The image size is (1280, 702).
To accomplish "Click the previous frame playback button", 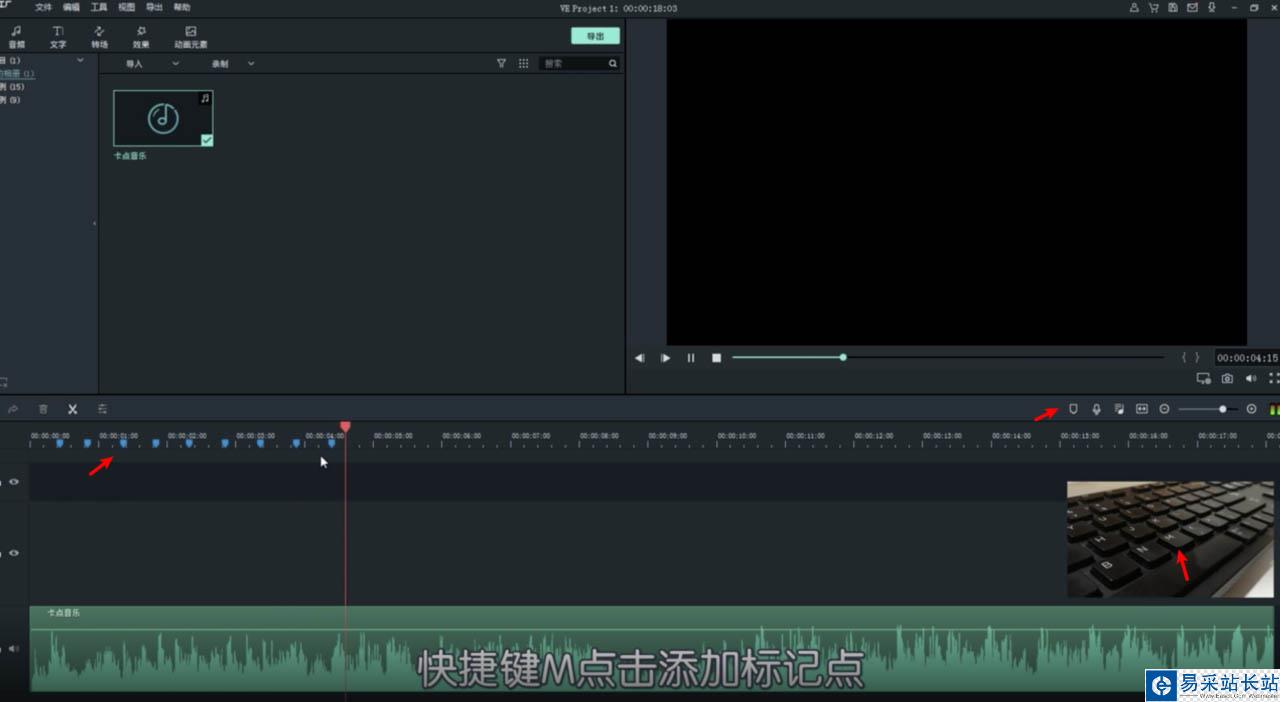I will pyautogui.click(x=639, y=358).
